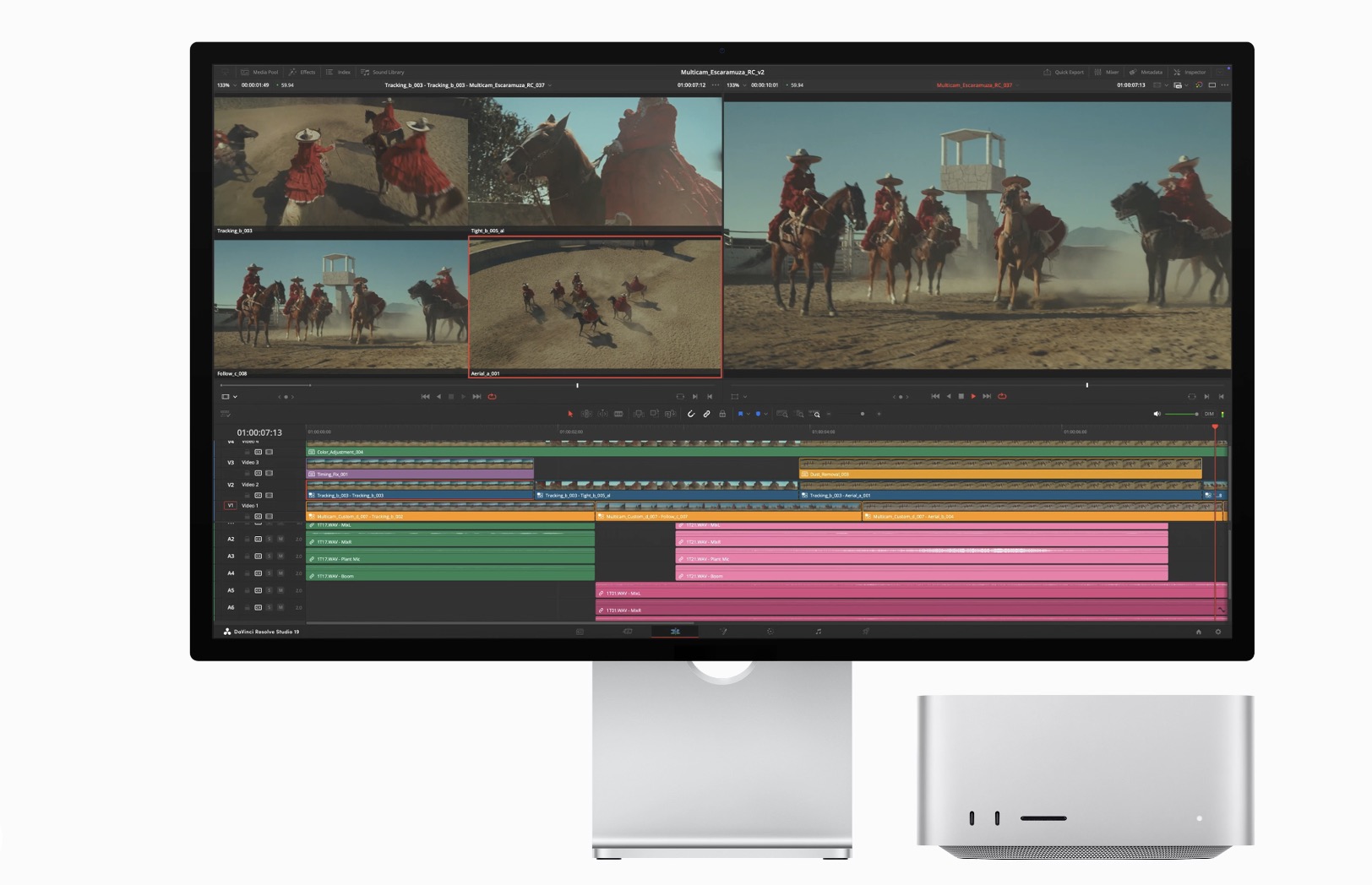Select the Blade Edit Mode tool

click(618, 414)
